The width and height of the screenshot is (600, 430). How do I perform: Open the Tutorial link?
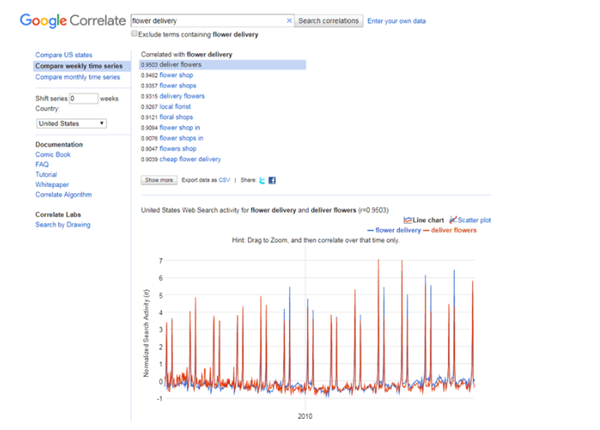click(46, 174)
